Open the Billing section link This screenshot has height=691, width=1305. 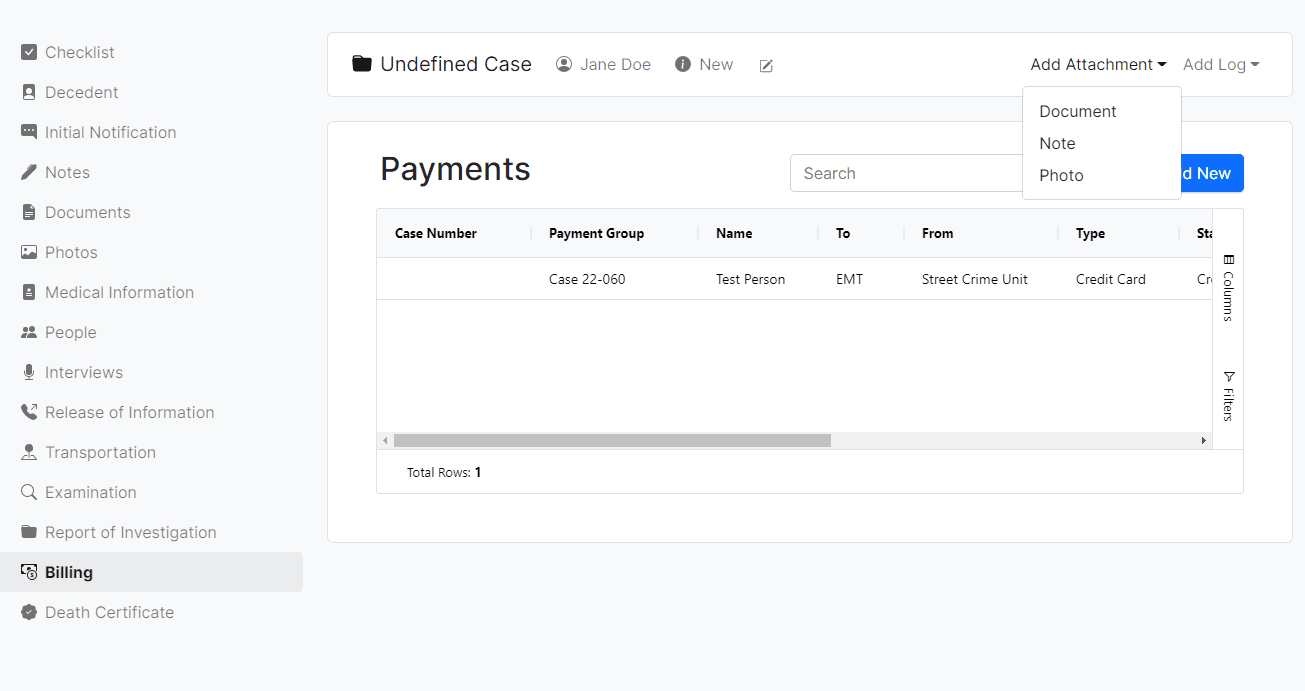pos(68,572)
